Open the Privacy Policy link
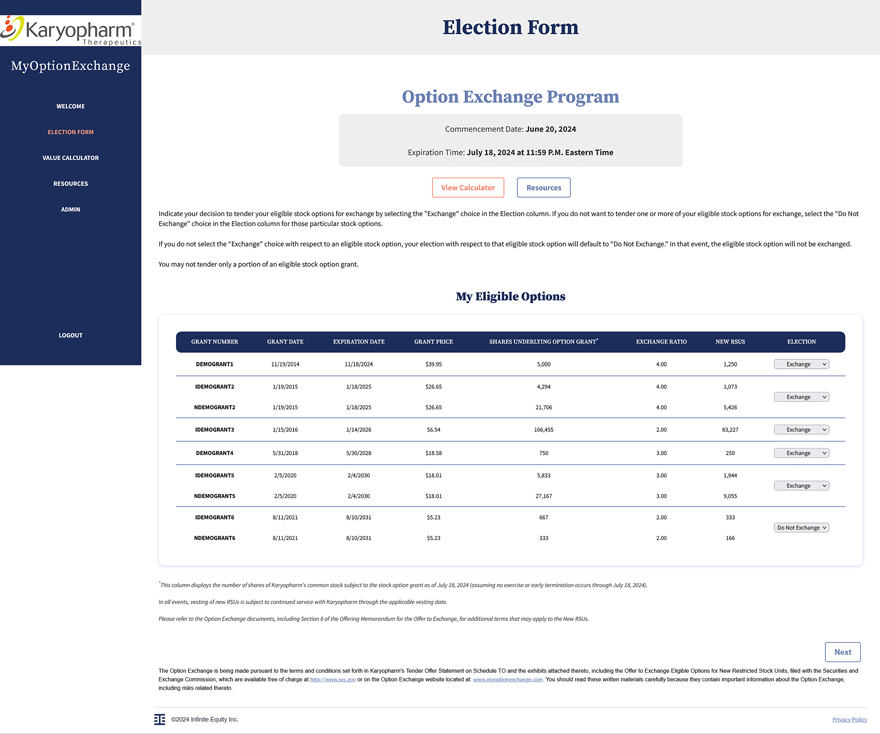The width and height of the screenshot is (880, 734). coord(849,720)
